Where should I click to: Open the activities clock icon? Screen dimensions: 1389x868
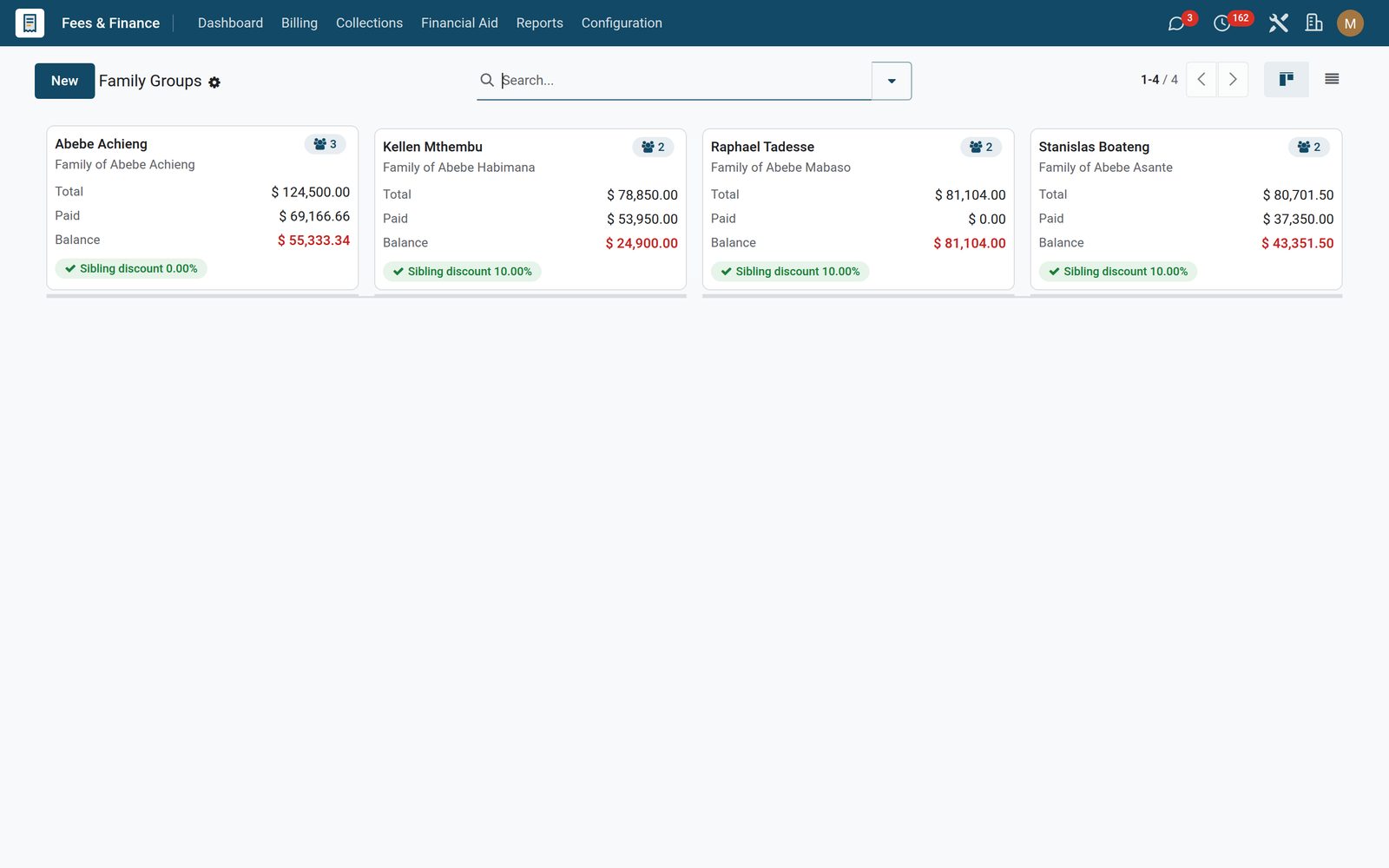[x=1221, y=23]
